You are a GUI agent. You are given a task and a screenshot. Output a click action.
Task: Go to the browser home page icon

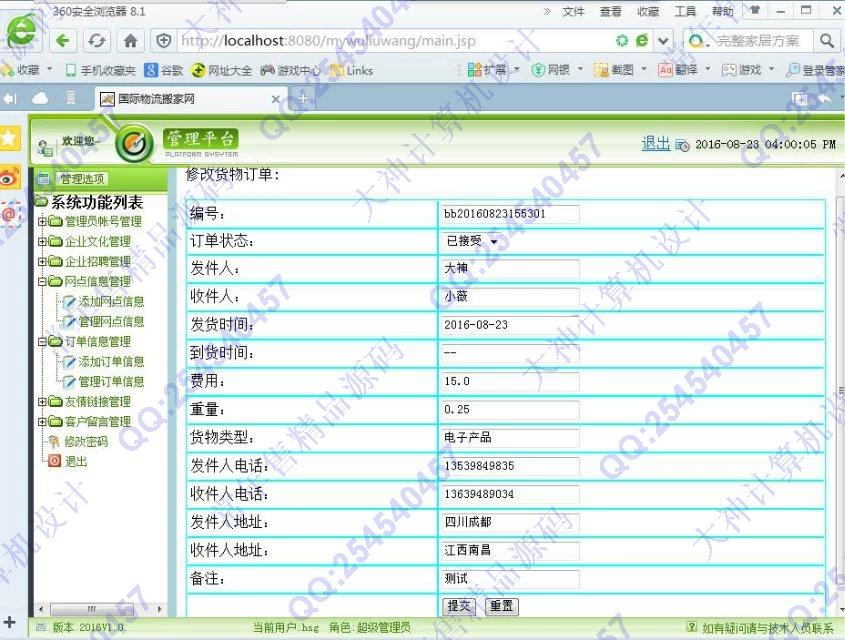tap(130, 41)
